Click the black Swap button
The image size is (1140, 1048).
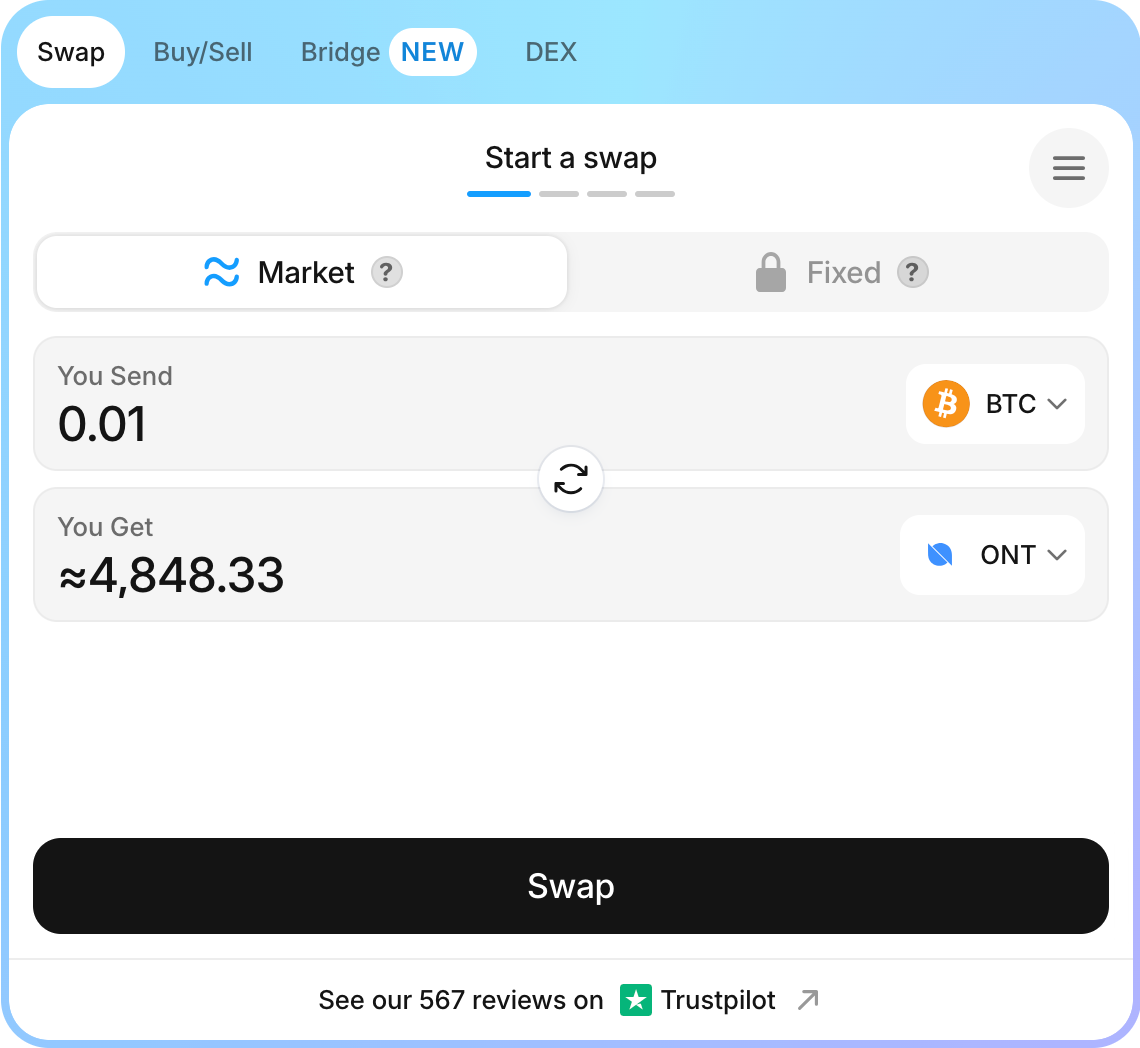pos(571,886)
